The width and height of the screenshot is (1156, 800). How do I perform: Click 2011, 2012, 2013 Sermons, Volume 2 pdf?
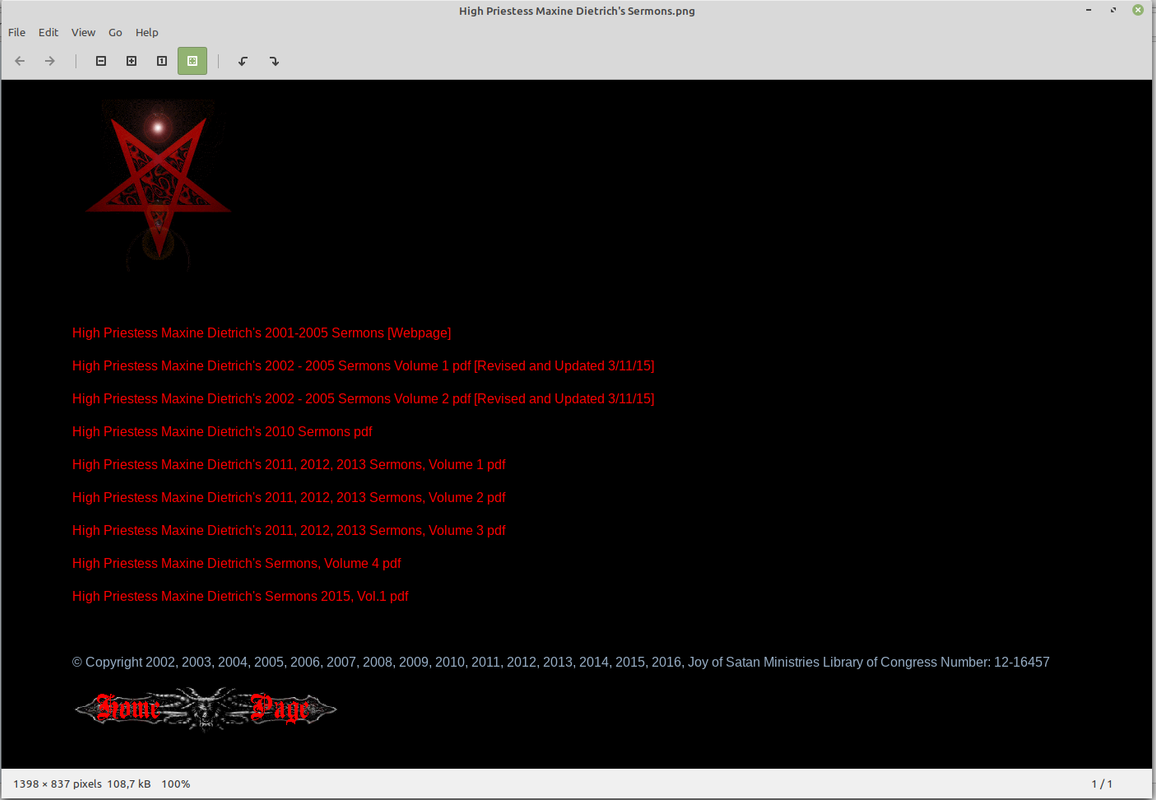[289, 498]
